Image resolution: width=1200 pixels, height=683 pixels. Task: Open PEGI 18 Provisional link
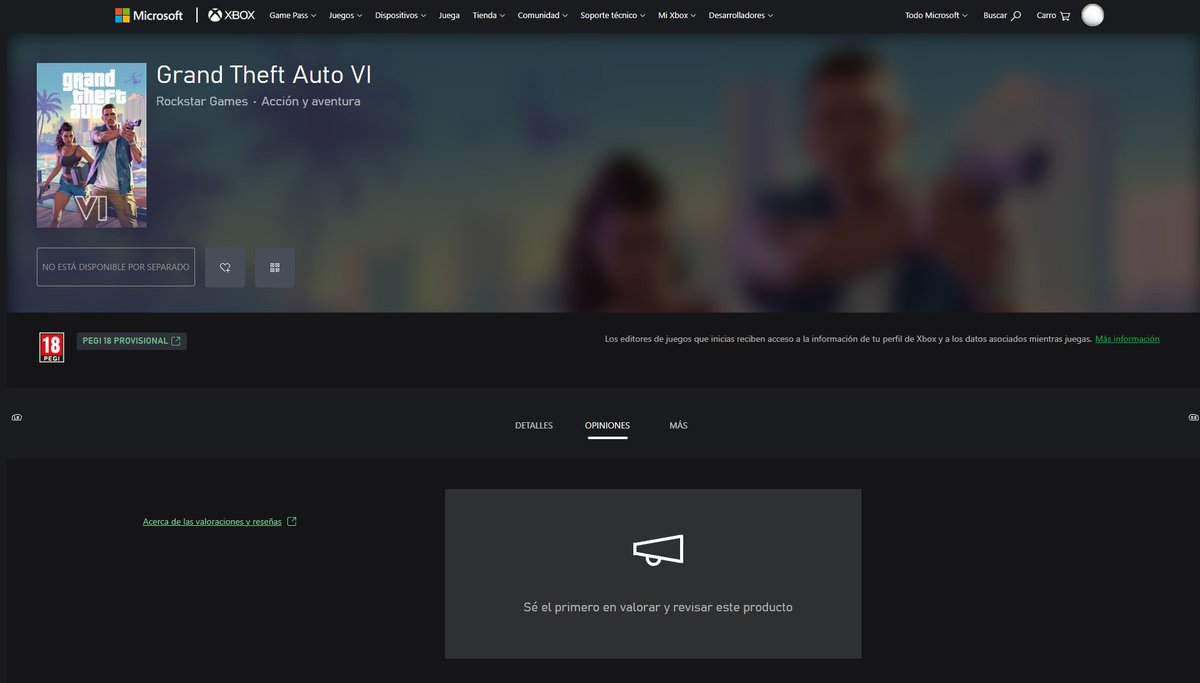point(131,341)
